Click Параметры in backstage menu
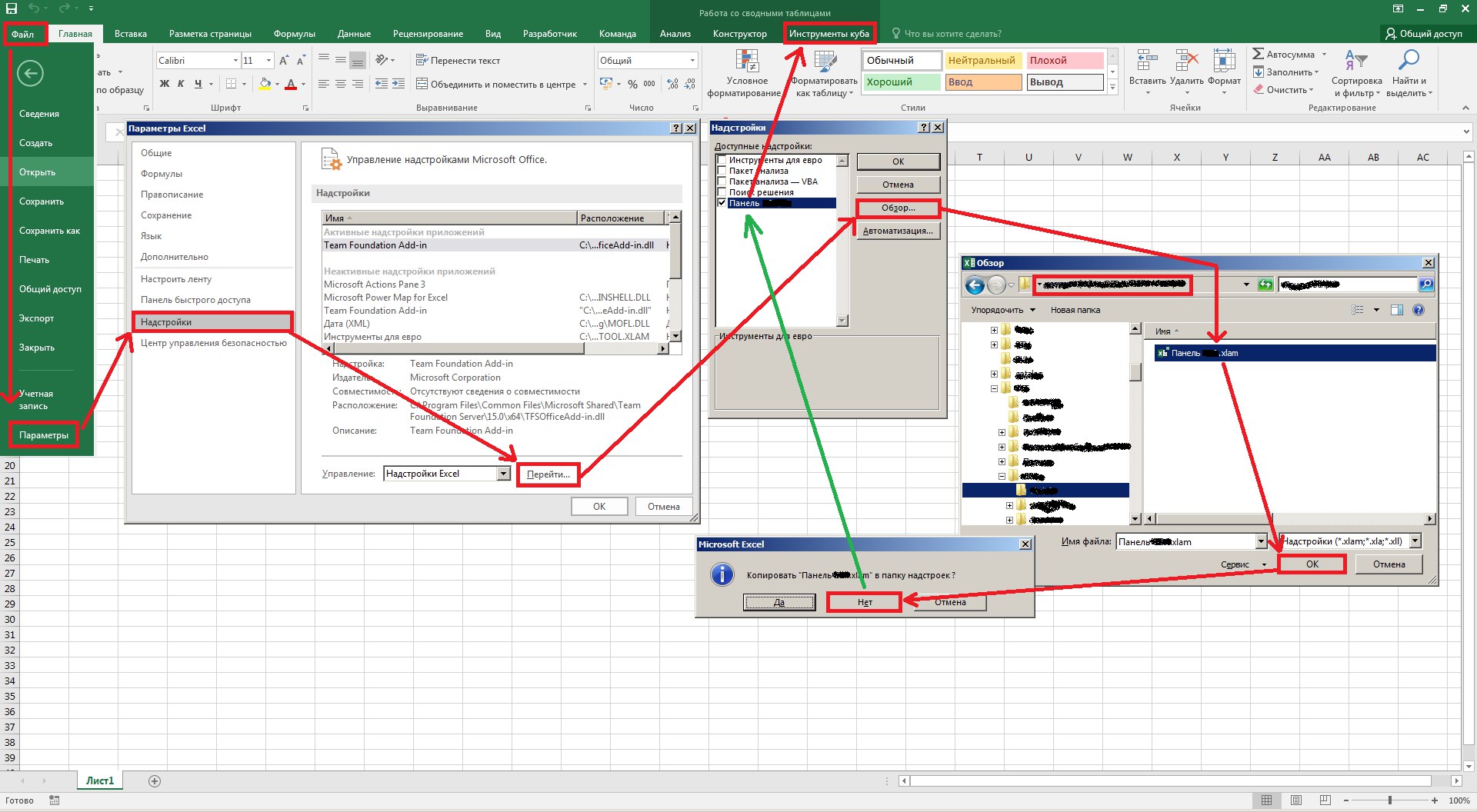 pos(44,435)
